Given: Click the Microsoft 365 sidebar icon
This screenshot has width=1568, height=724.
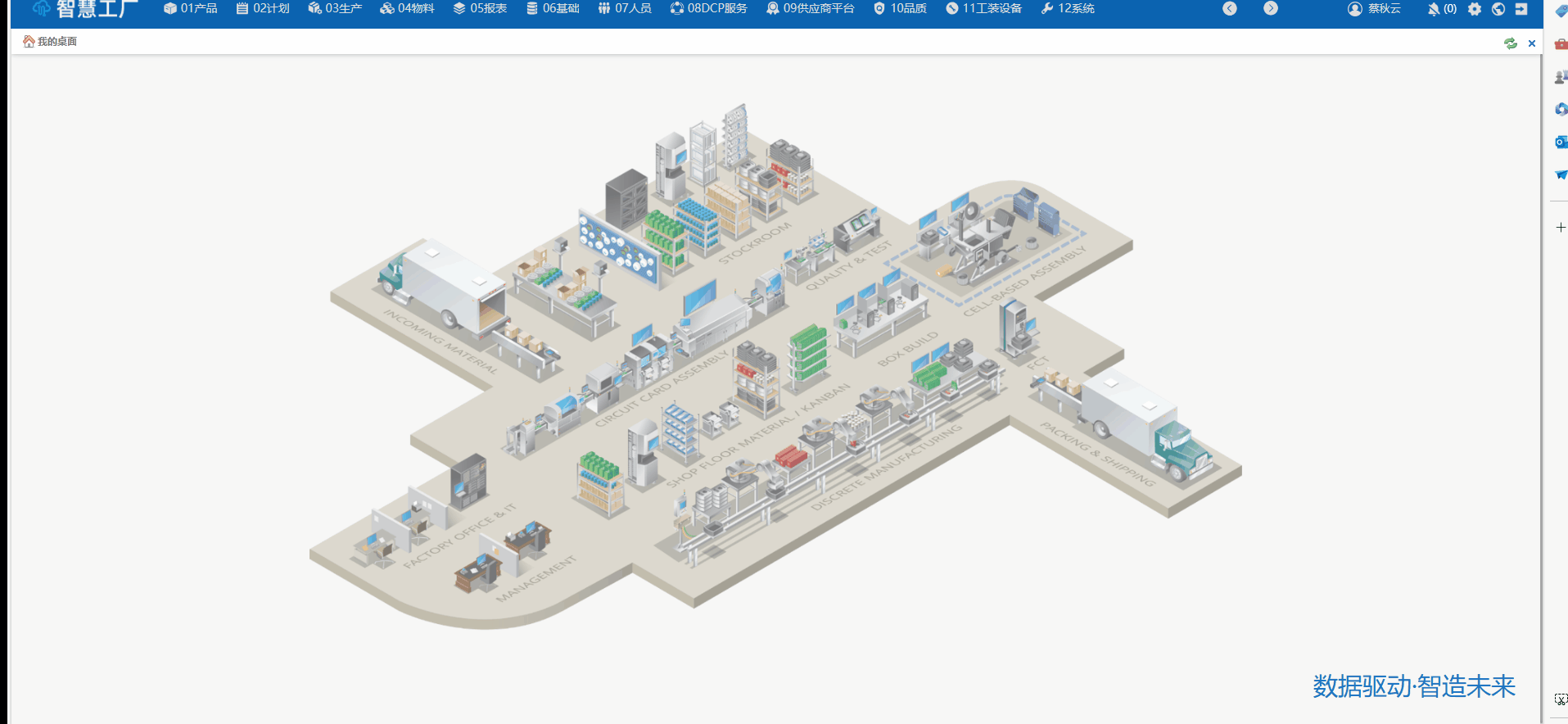Looking at the screenshot, I should click(1561, 109).
